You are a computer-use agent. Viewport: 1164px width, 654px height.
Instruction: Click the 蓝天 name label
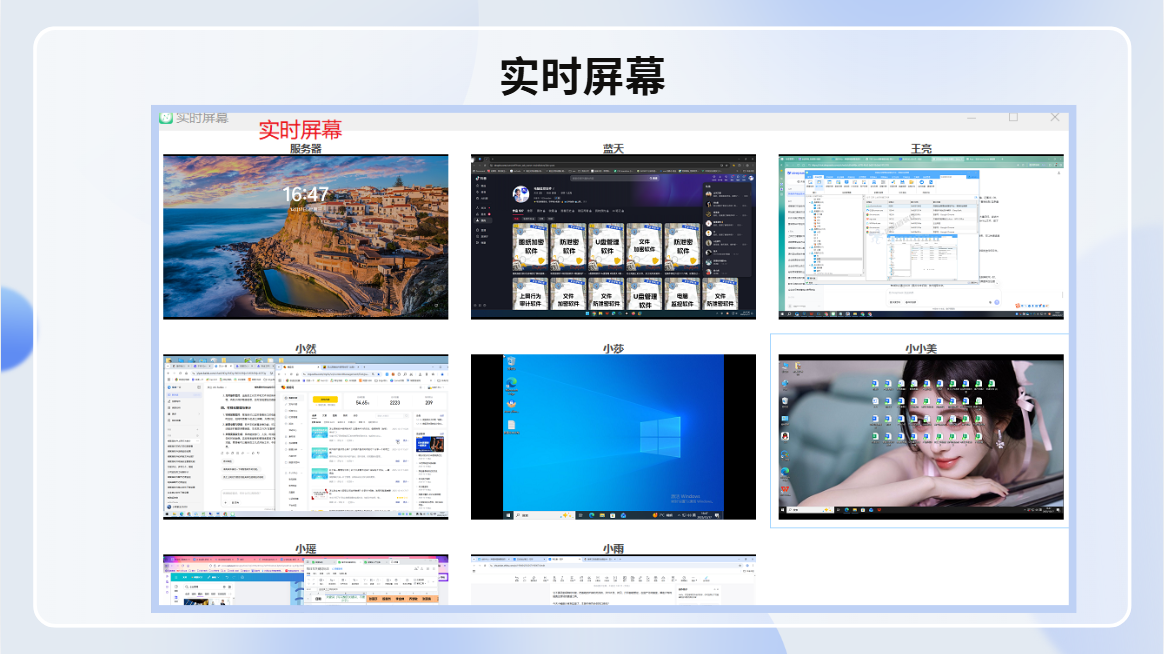[x=613, y=148]
